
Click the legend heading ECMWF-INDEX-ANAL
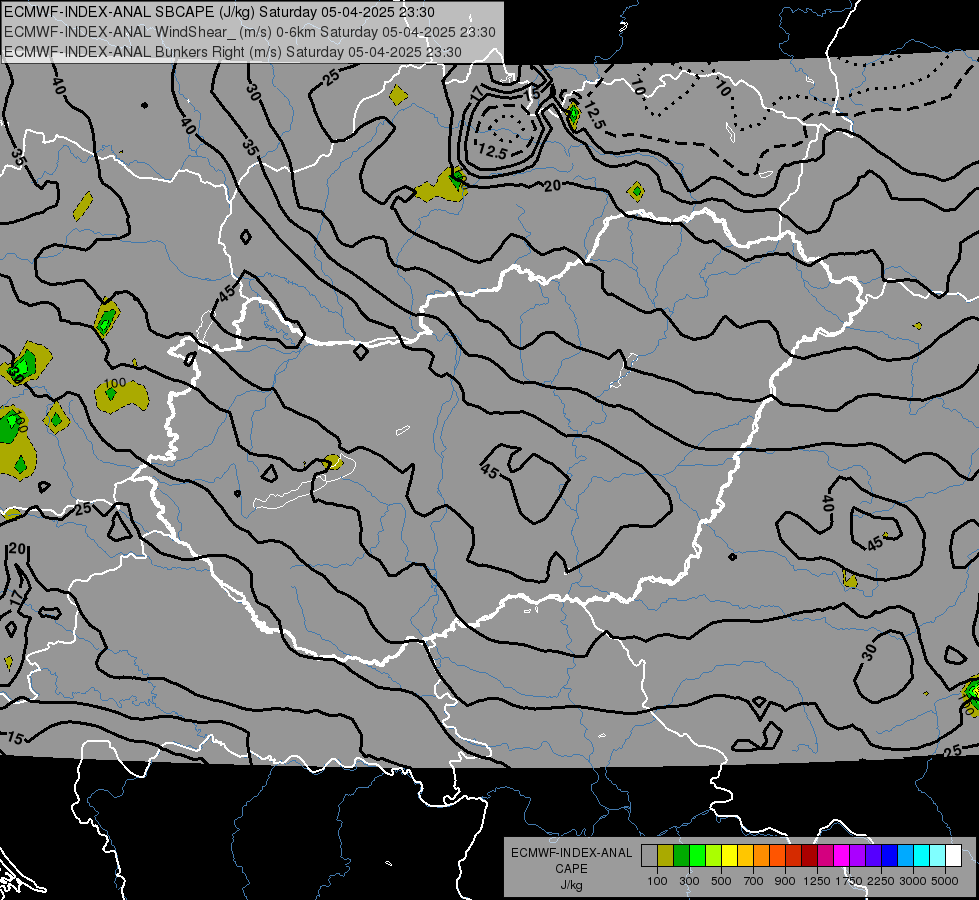571,853
